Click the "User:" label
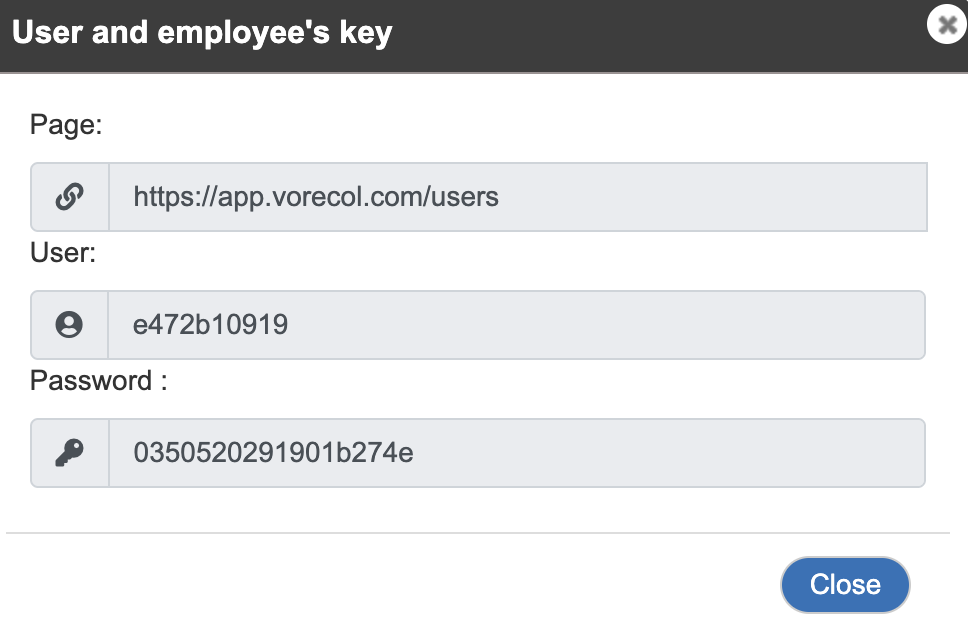Image resolution: width=968 pixels, height=630 pixels. click(63, 253)
